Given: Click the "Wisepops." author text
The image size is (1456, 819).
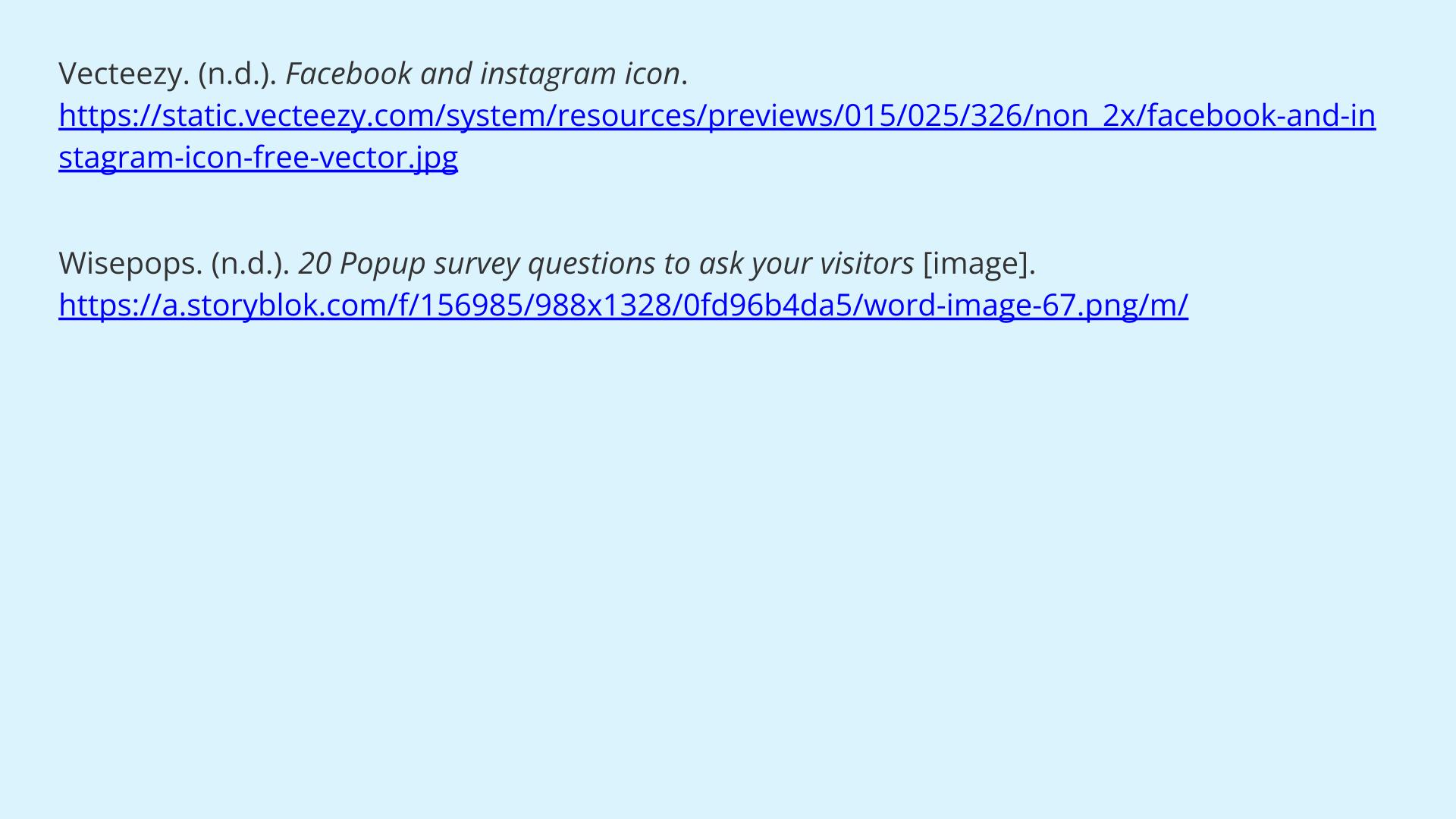Looking at the screenshot, I should (x=130, y=264).
